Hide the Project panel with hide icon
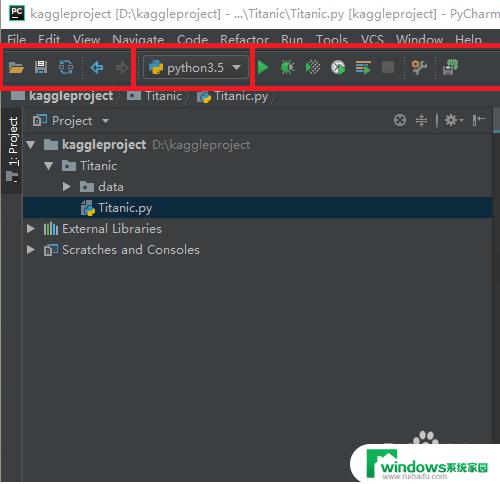The width and height of the screenshot is (500, 484). click(x=478, y=120)
